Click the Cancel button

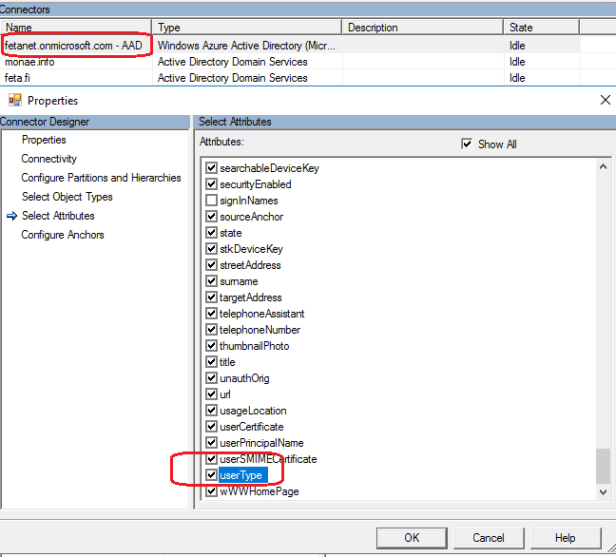[x=489, y=538]
